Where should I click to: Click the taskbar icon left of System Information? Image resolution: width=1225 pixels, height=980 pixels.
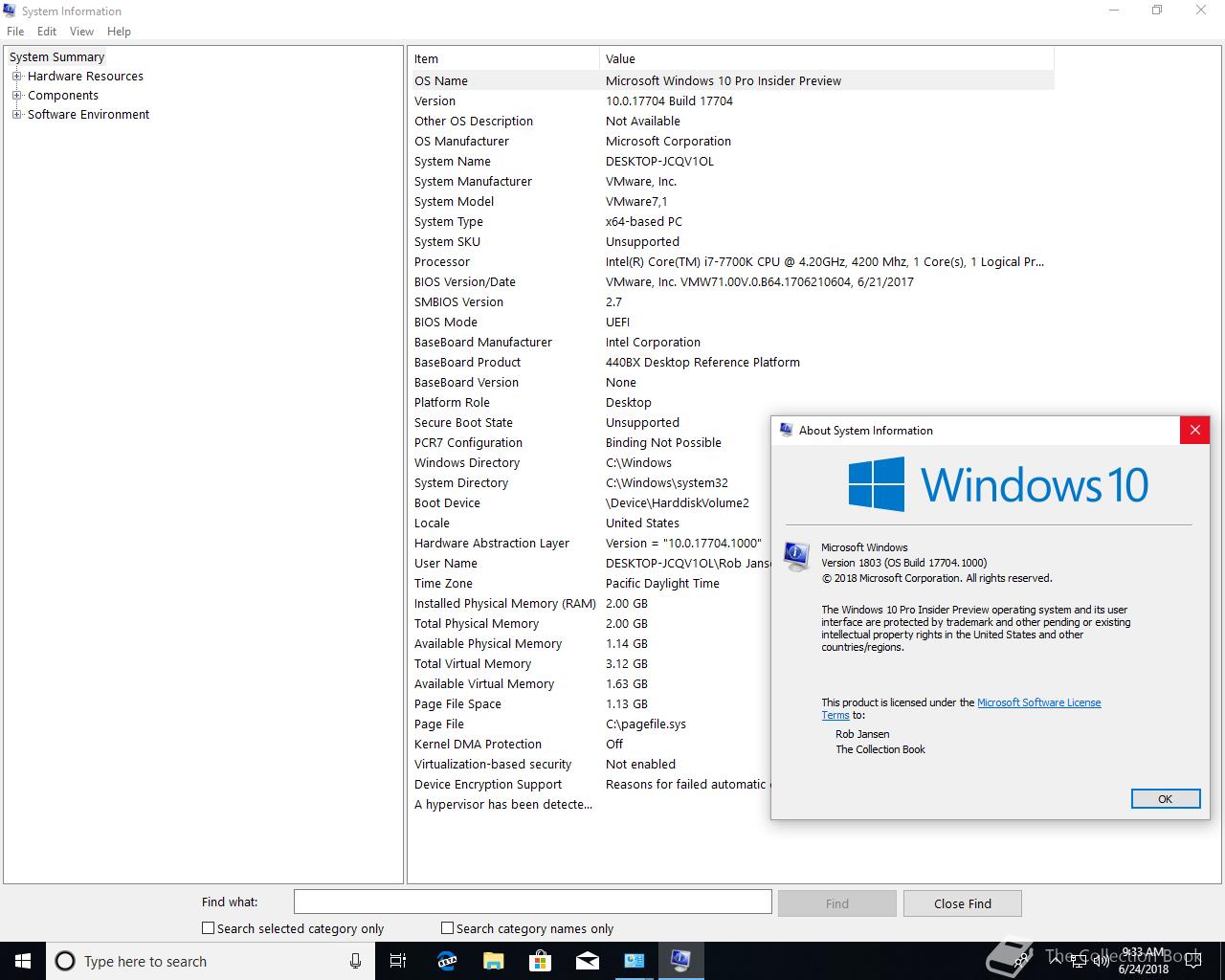tap(634, 961)
